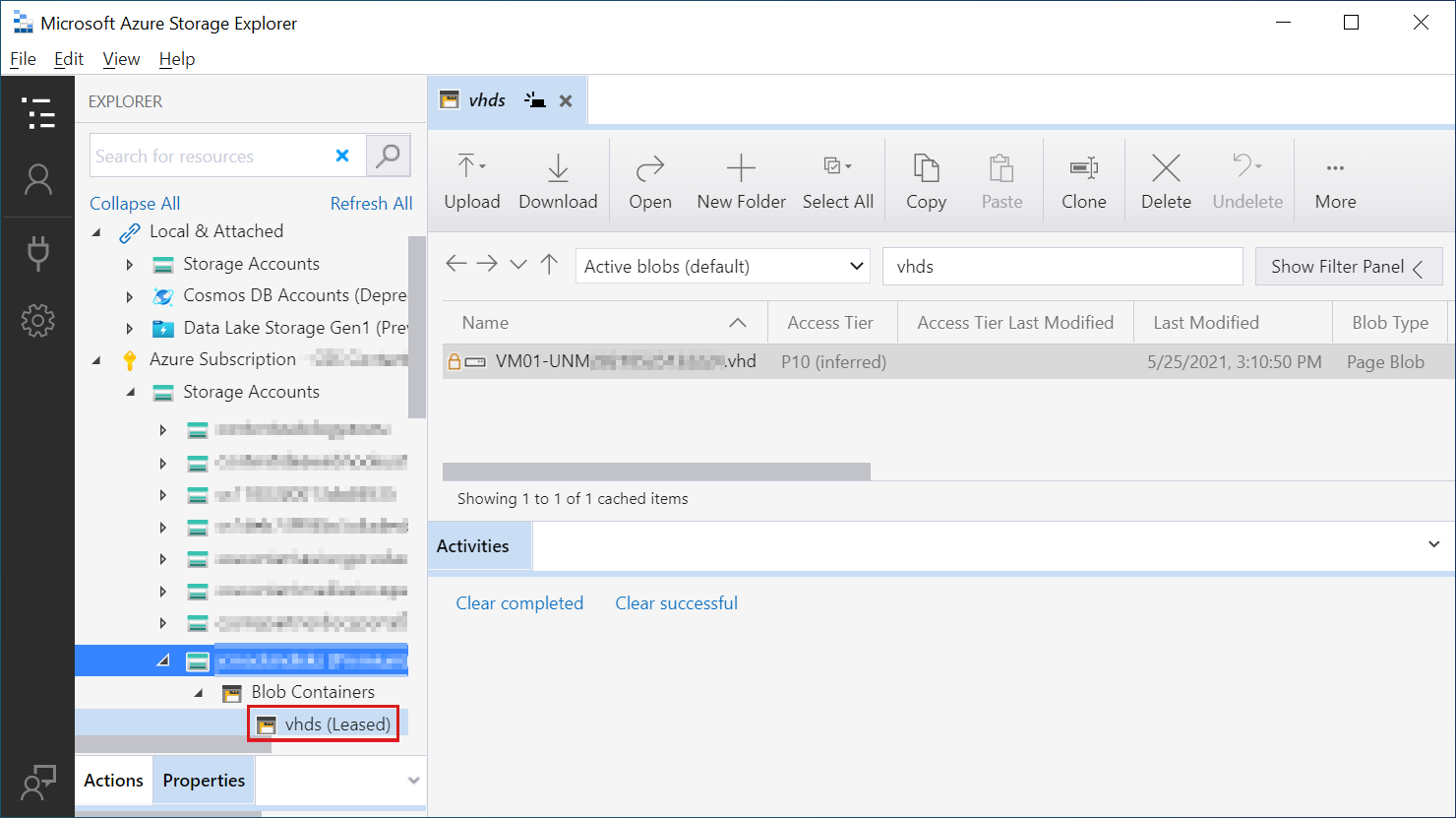The width and height of the screenshot is (1456, 818).
Task: Open the Explorer panel from the left sidebar
Action: (x=38, y=113)
